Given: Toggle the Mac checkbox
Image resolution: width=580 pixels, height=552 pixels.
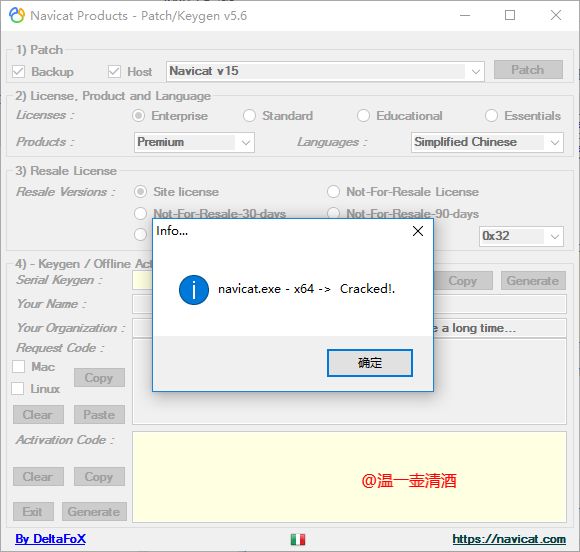Looking at the screenshot, I should pos(18,367).
